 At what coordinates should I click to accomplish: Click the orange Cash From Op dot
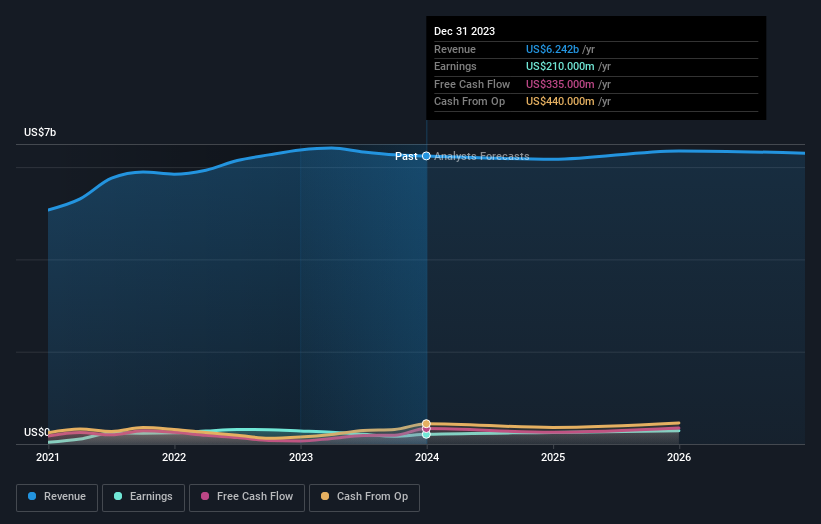[x=325, y=496]
